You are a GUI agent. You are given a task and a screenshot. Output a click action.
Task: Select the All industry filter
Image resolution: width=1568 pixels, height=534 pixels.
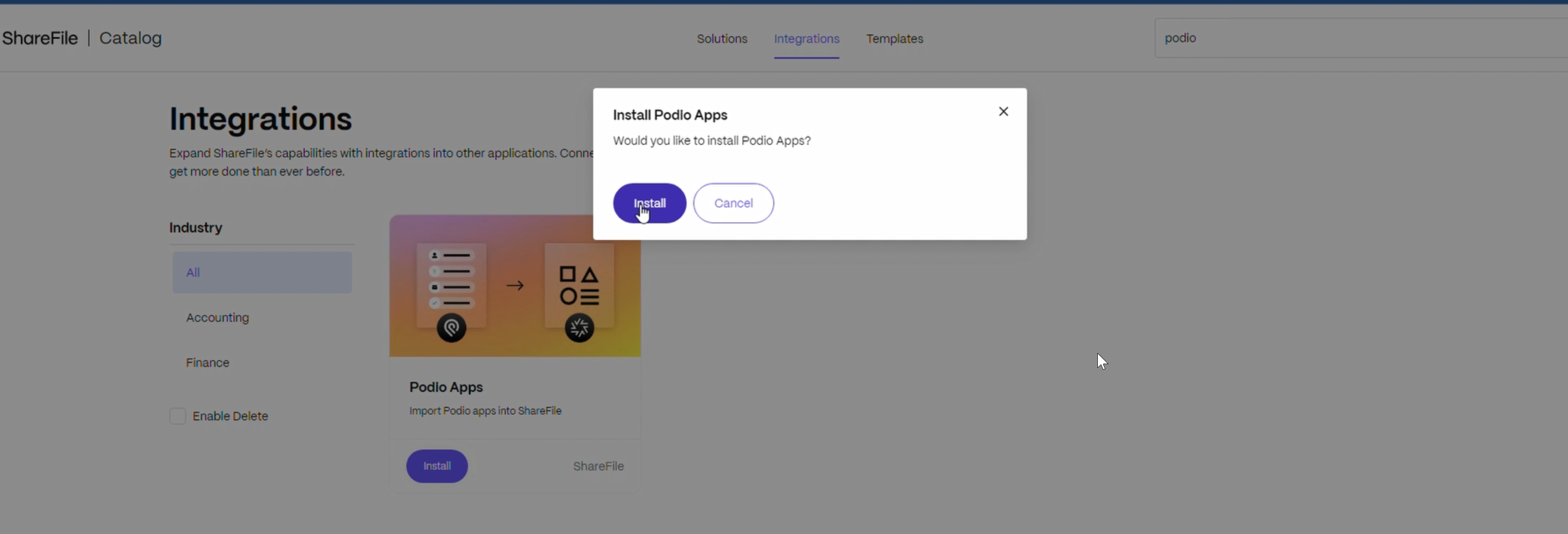point(262,273)
